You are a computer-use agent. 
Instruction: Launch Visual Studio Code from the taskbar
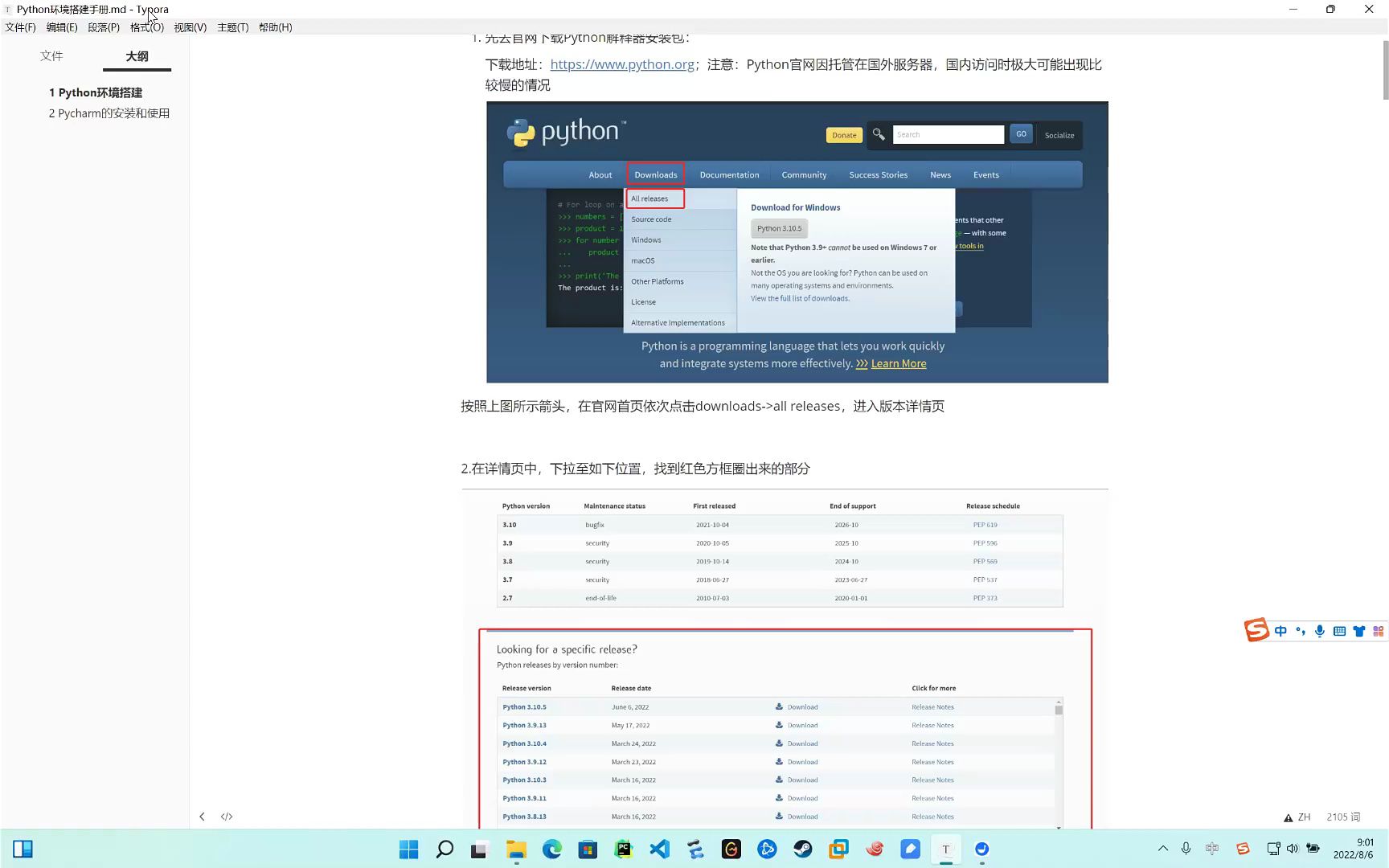click(660, 849)
